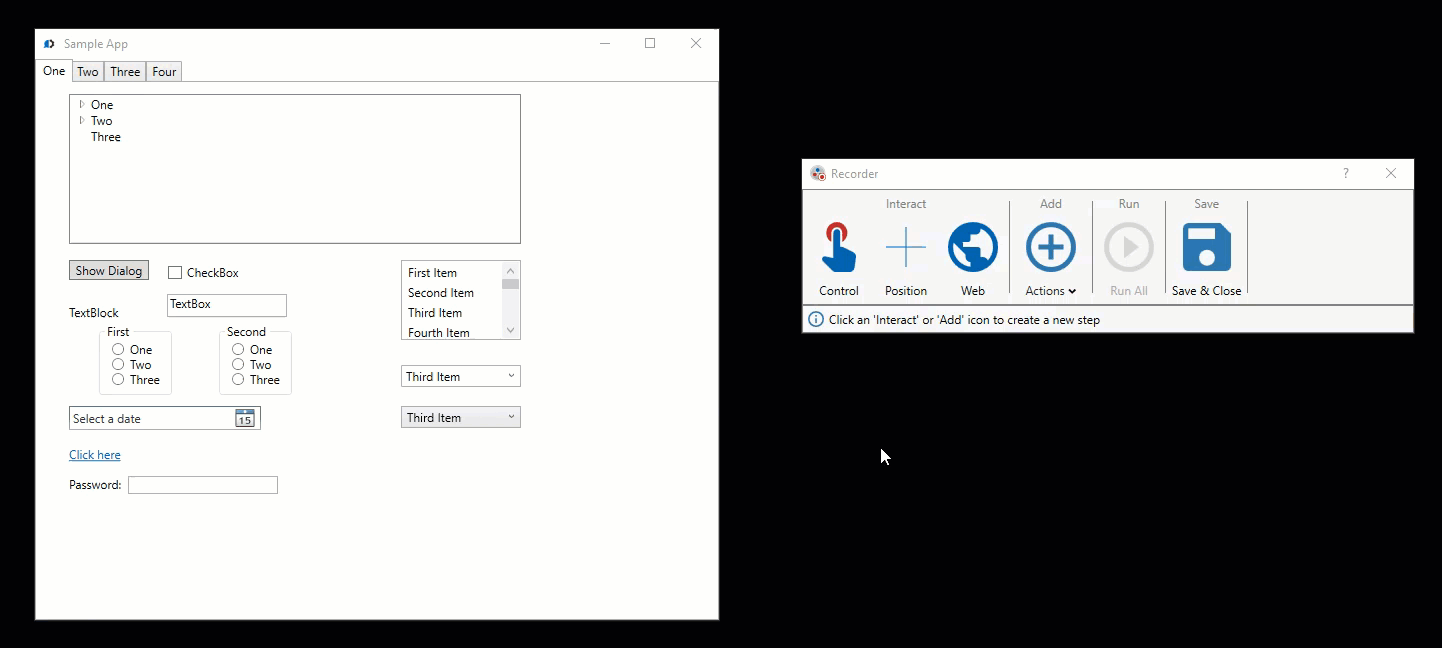This screenshot has width=1442, height=648.
Task: Select radio Three in the First group
Action: point(118,379)
